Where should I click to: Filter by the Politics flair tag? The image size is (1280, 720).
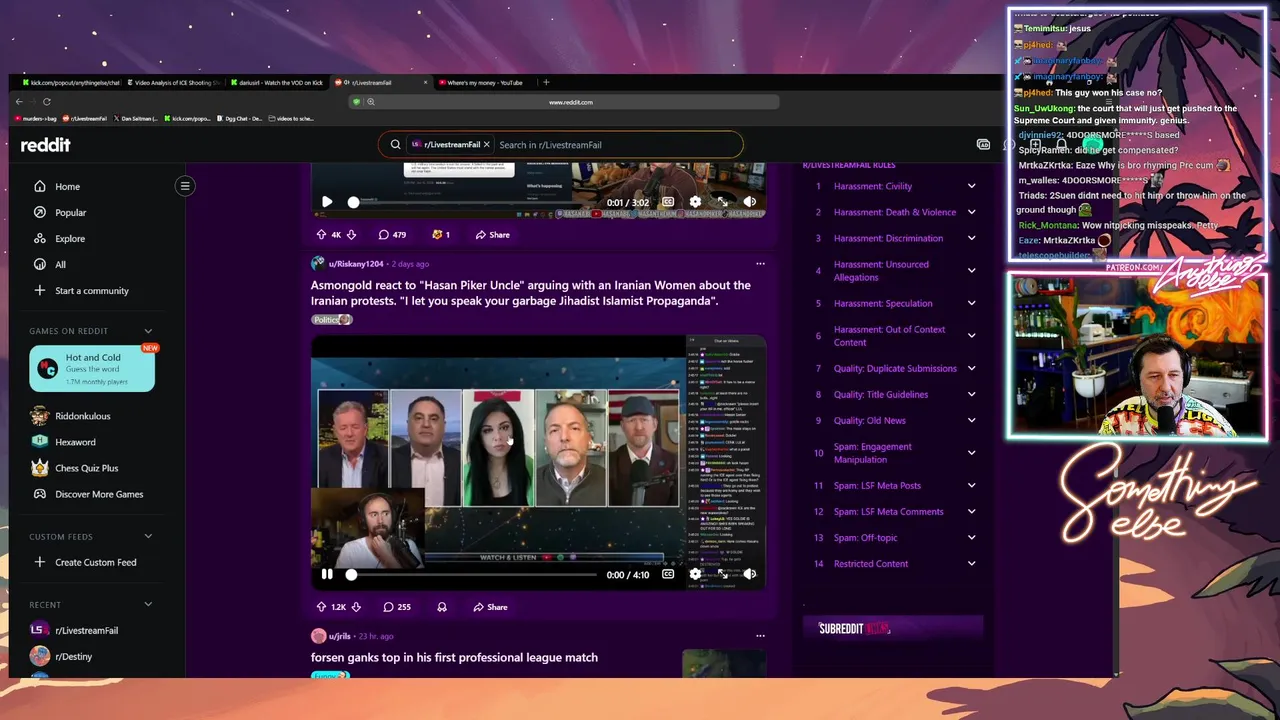(x=332, y=320)
